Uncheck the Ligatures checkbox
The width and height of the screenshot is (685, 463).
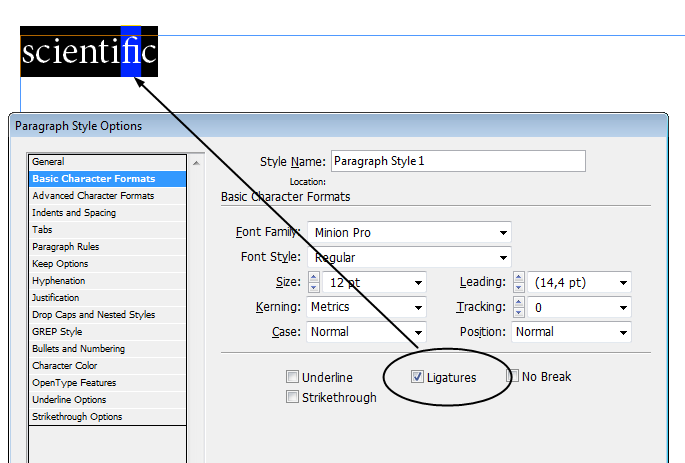[x=417, y=377]
